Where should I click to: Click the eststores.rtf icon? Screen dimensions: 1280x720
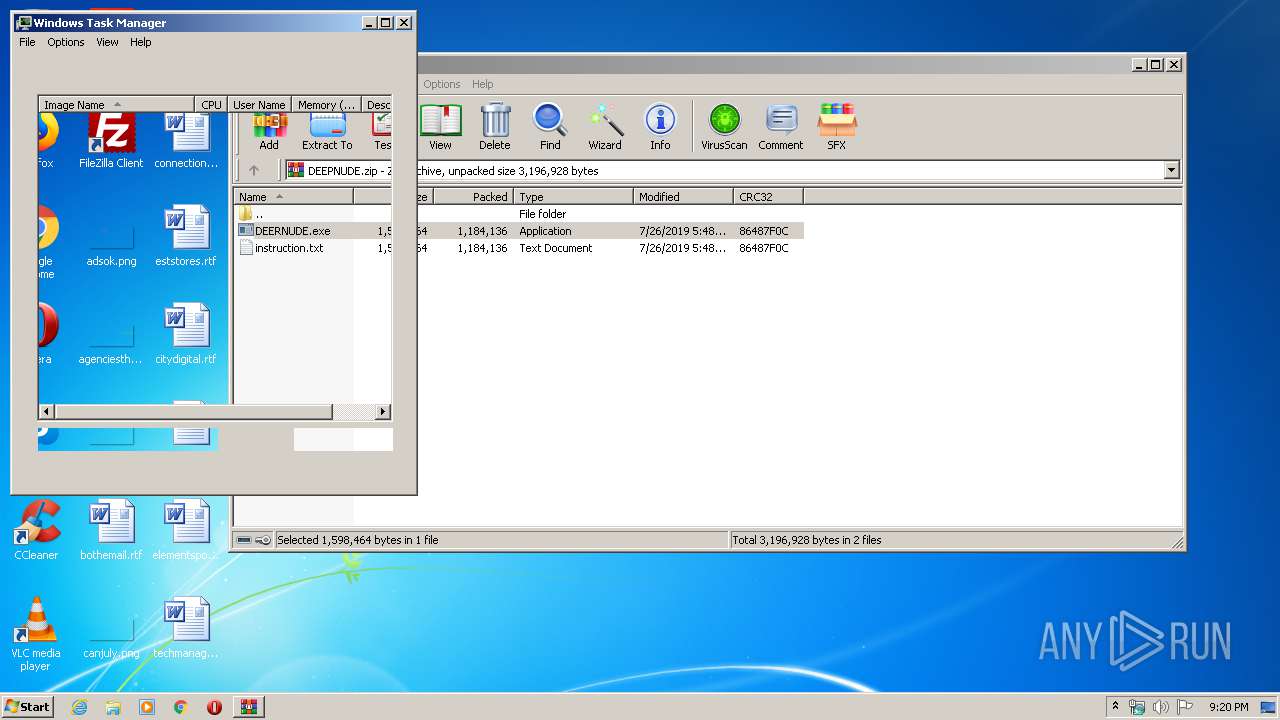[186, 236]
